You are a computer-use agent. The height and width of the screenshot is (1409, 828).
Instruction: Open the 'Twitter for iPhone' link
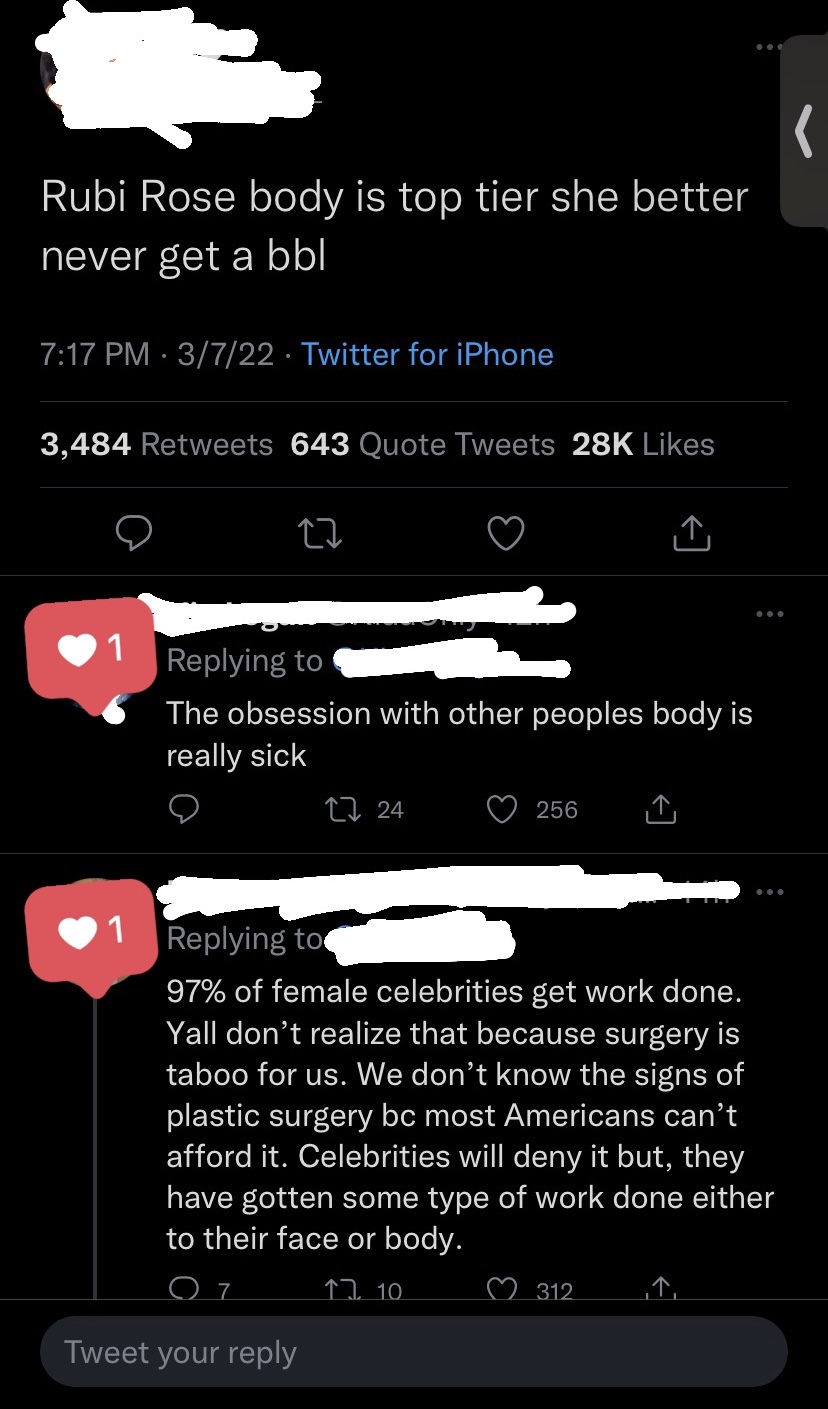[427, 354]
